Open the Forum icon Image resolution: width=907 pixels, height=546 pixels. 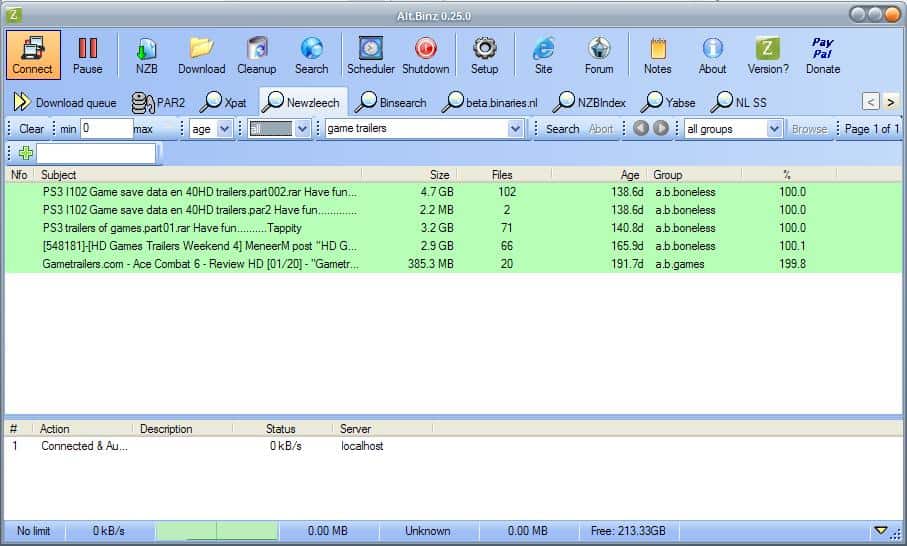coord(599,55)
